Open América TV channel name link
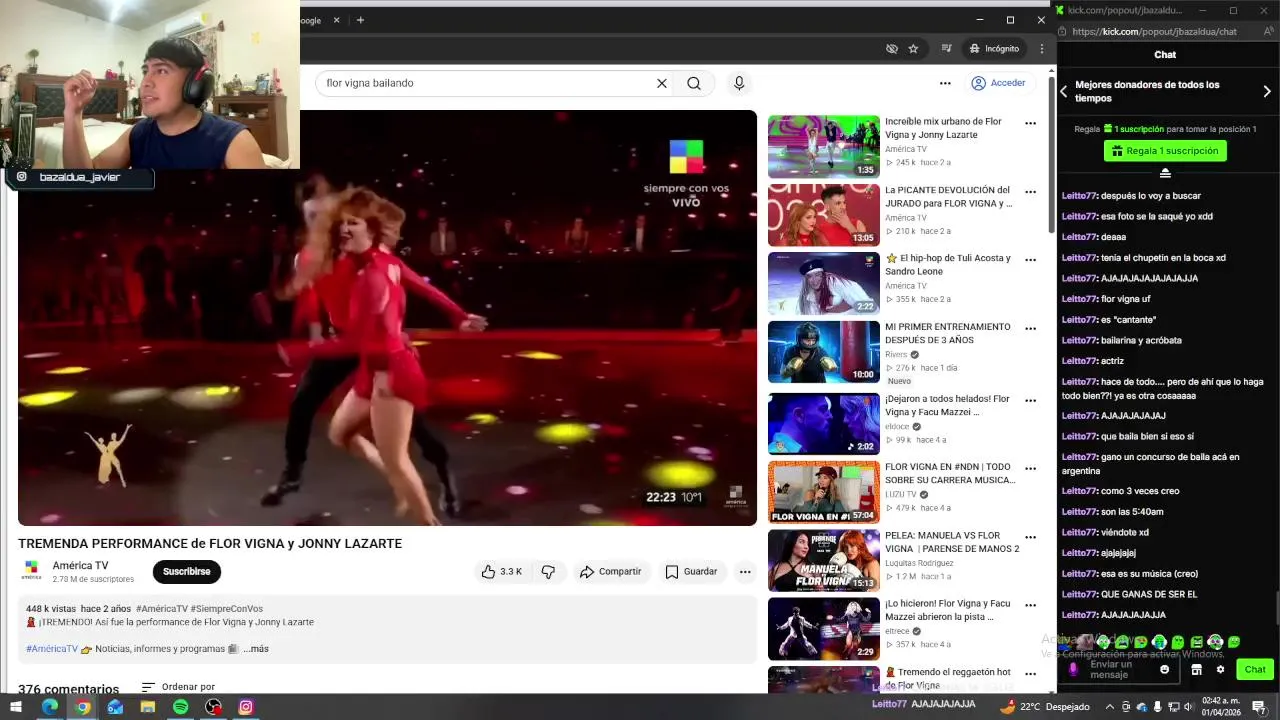 (x=81, y=566)
